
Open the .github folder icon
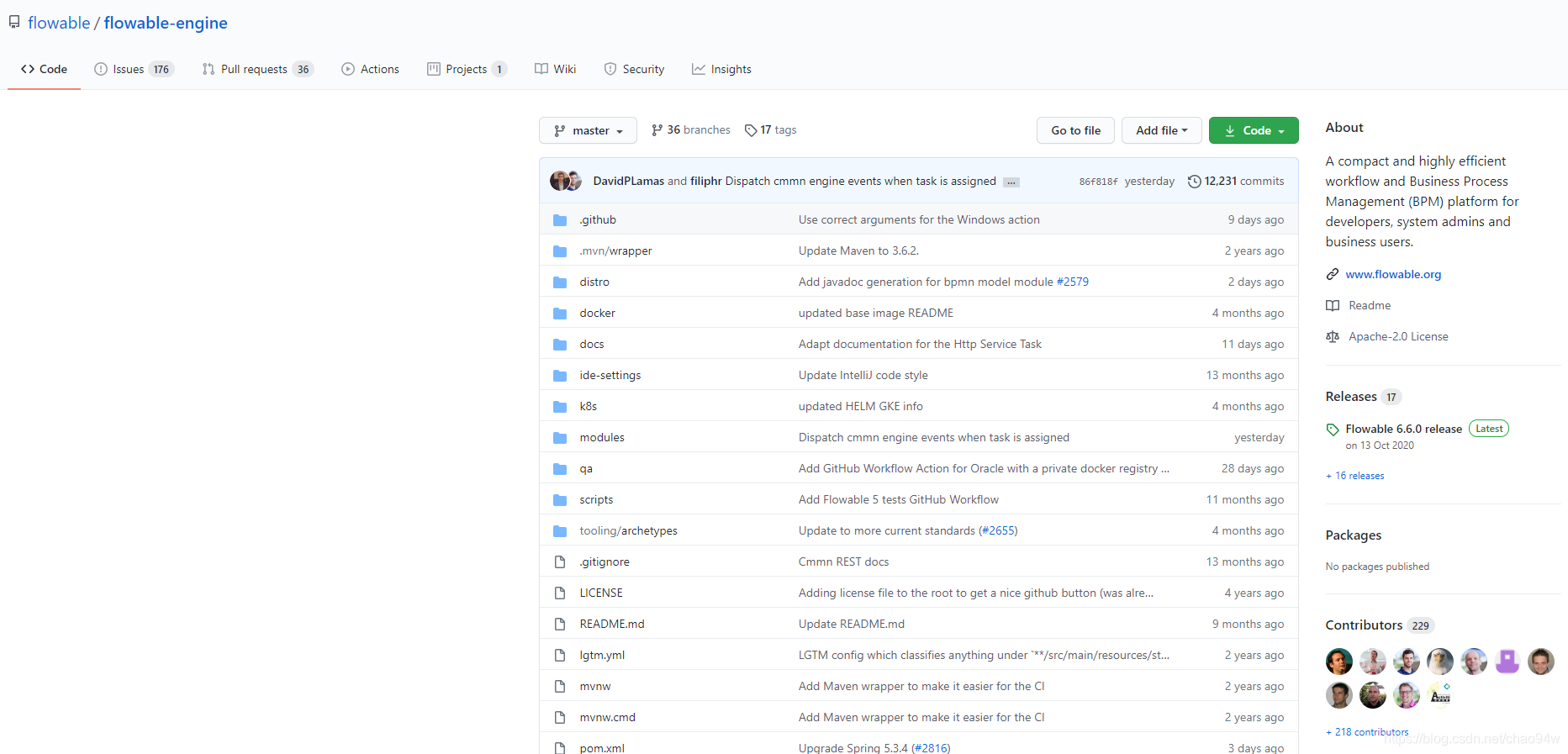pos(560,220)
